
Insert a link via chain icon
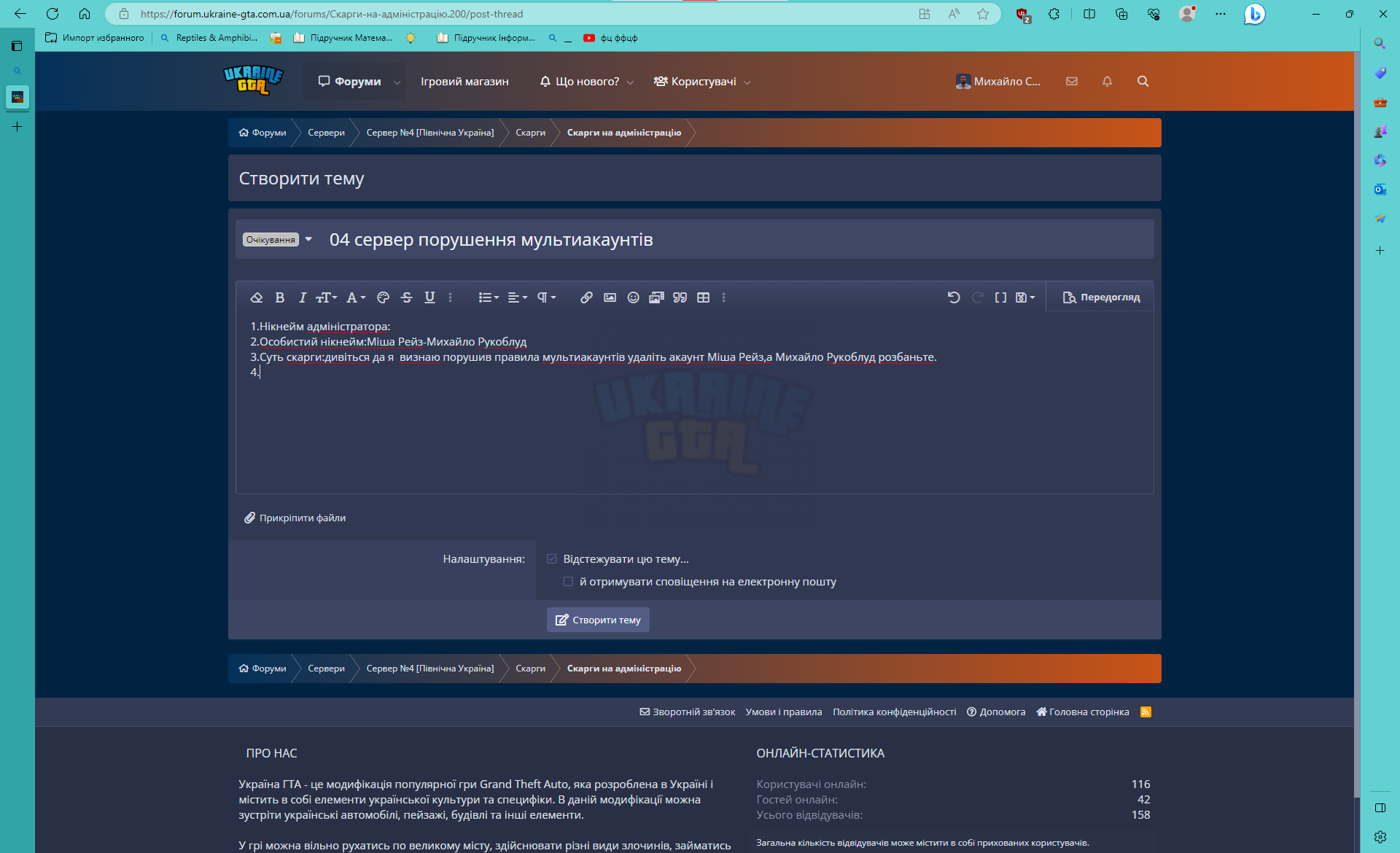pos(586,297)
